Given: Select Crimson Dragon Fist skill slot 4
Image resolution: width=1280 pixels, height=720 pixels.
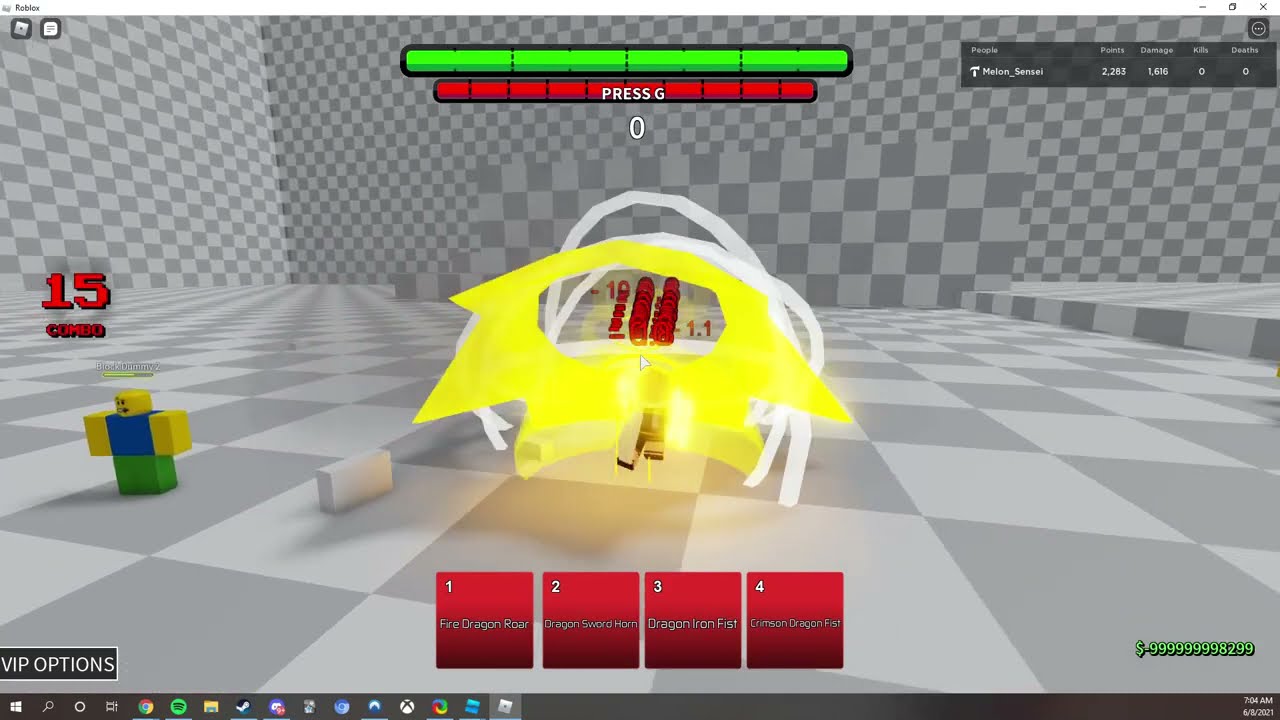Looking at the screenshot, I should pyautogui.click(x=795, y=620).
